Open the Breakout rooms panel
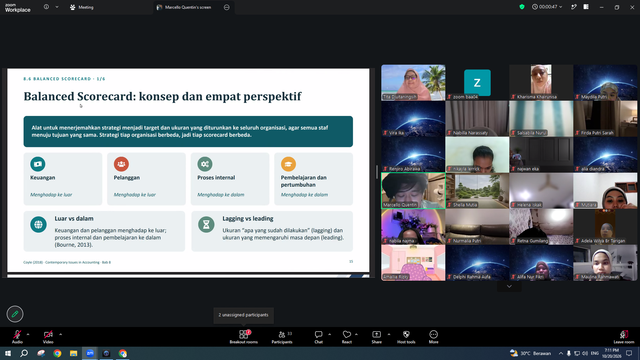 pos(244,337)
